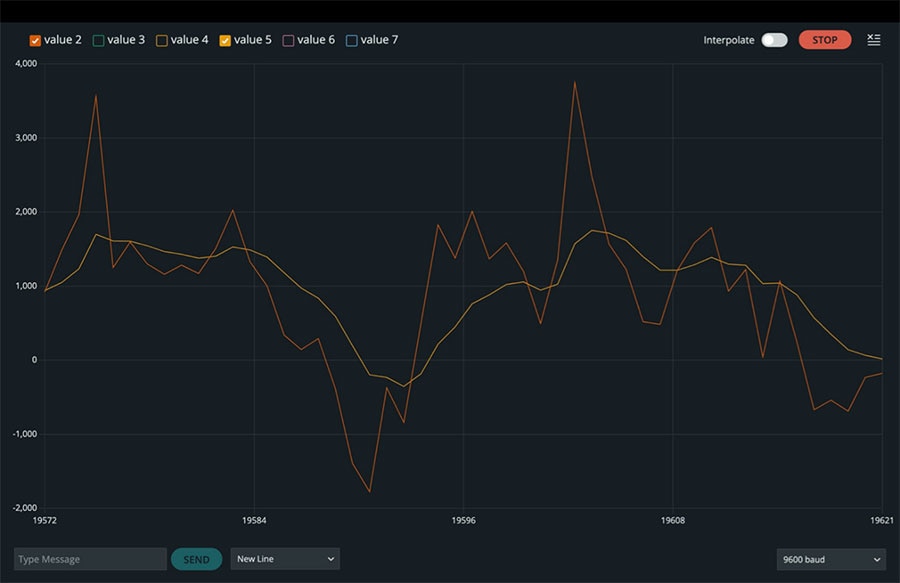Click the 19572 x-axis label
This screenshot has width=900, height=583.
pyautogui.click(x=45, y=521)
